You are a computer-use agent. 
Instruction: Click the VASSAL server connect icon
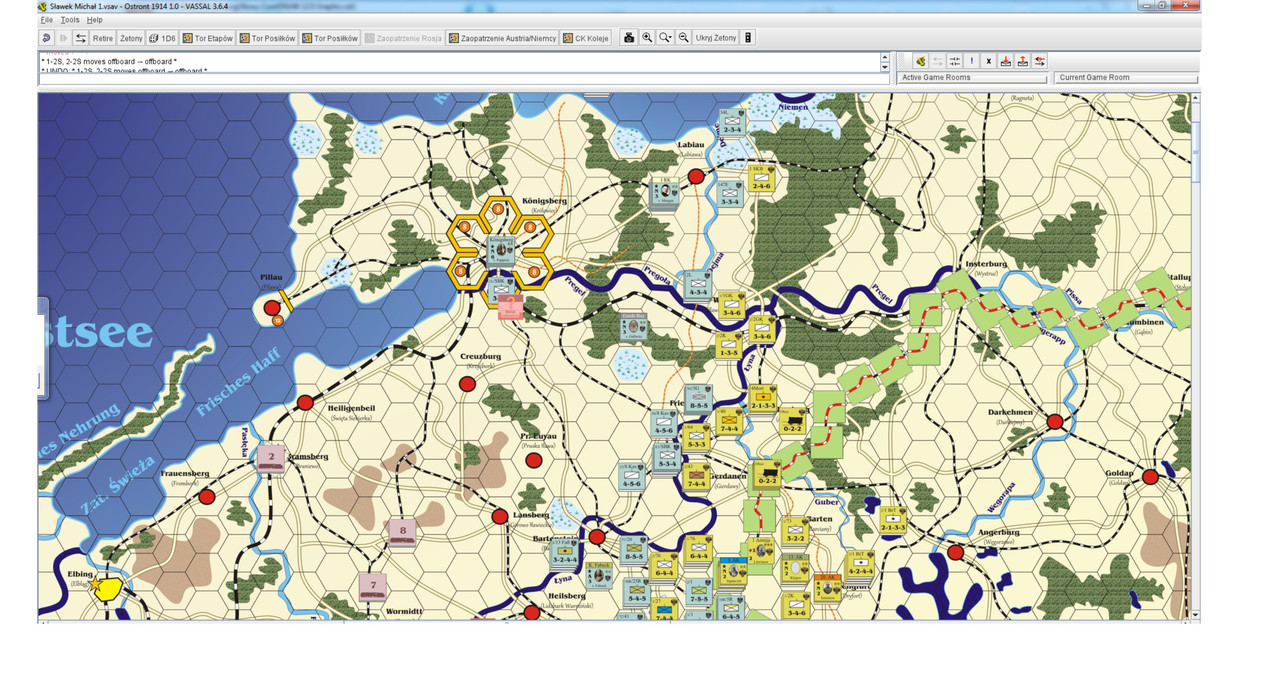point(920,61)
